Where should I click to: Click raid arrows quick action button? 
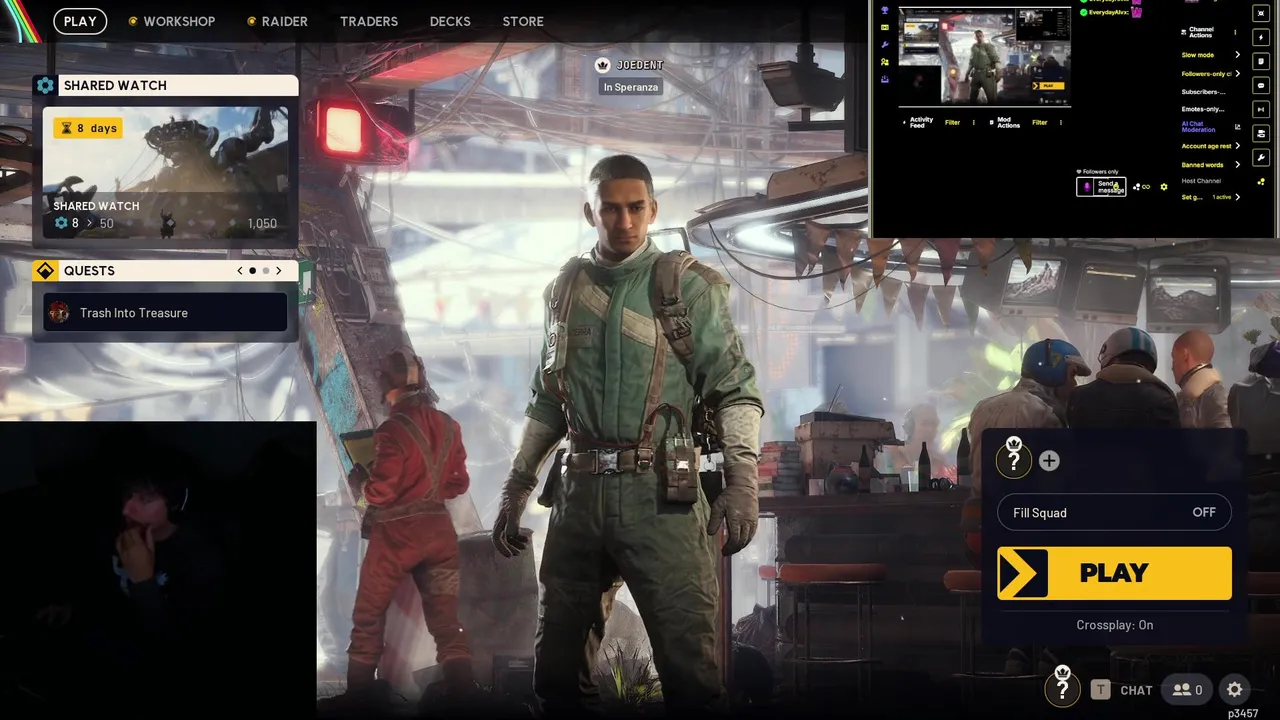pyautogui.click(x=1261, y=109)
